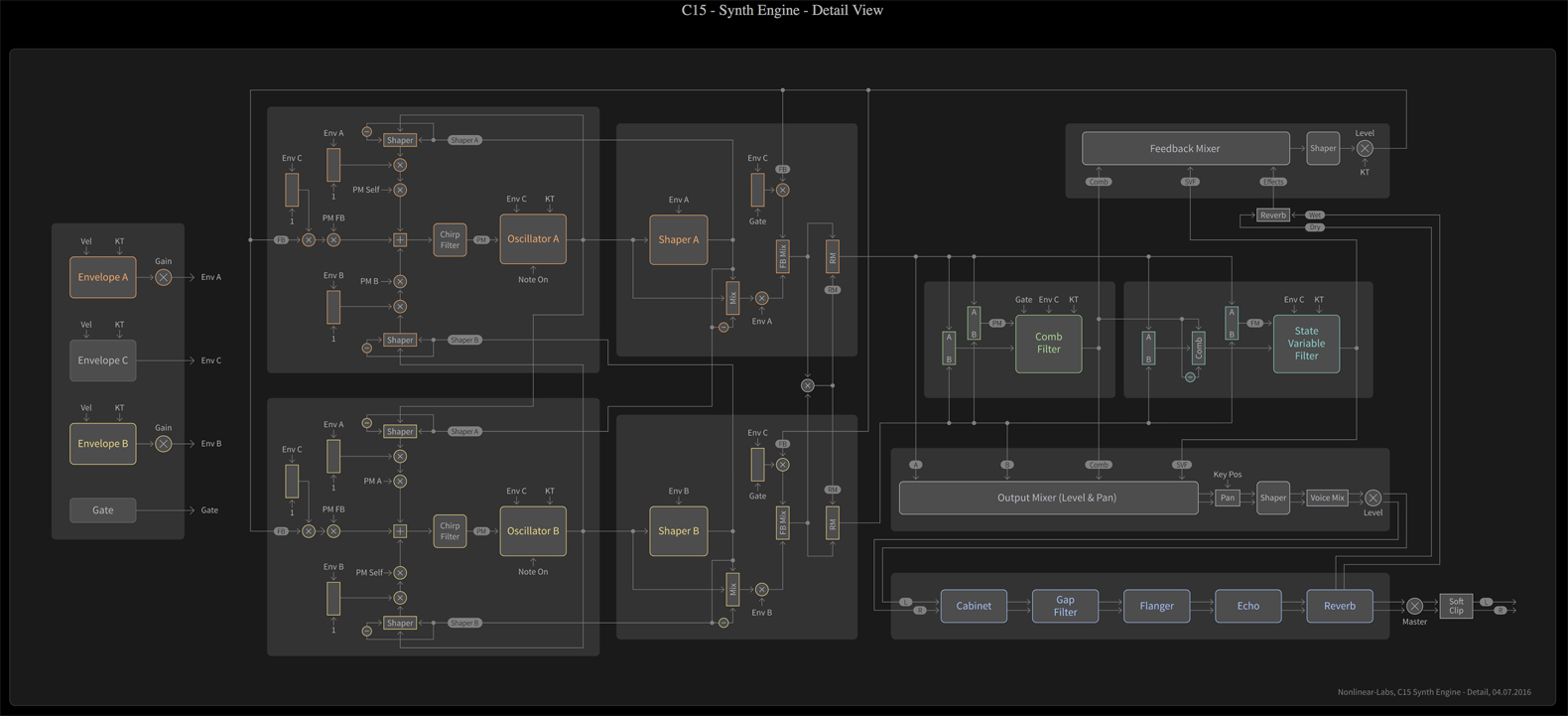Select the Flanger effect block

(1157, 606)
